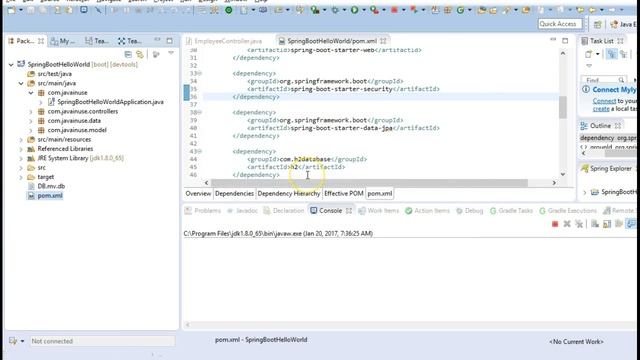The width and height of the screenshot is (640, 360).
Task: Maximize the editor area
Action: tap(565, 40)
